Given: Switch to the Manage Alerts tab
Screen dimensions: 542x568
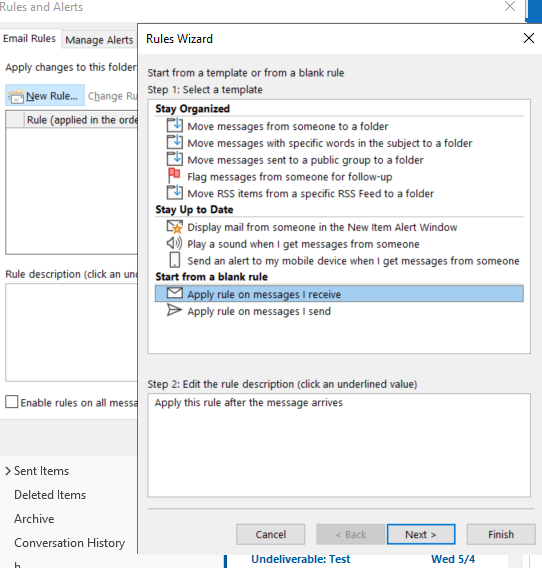Looking at the screenshot, I should [99, 39].
